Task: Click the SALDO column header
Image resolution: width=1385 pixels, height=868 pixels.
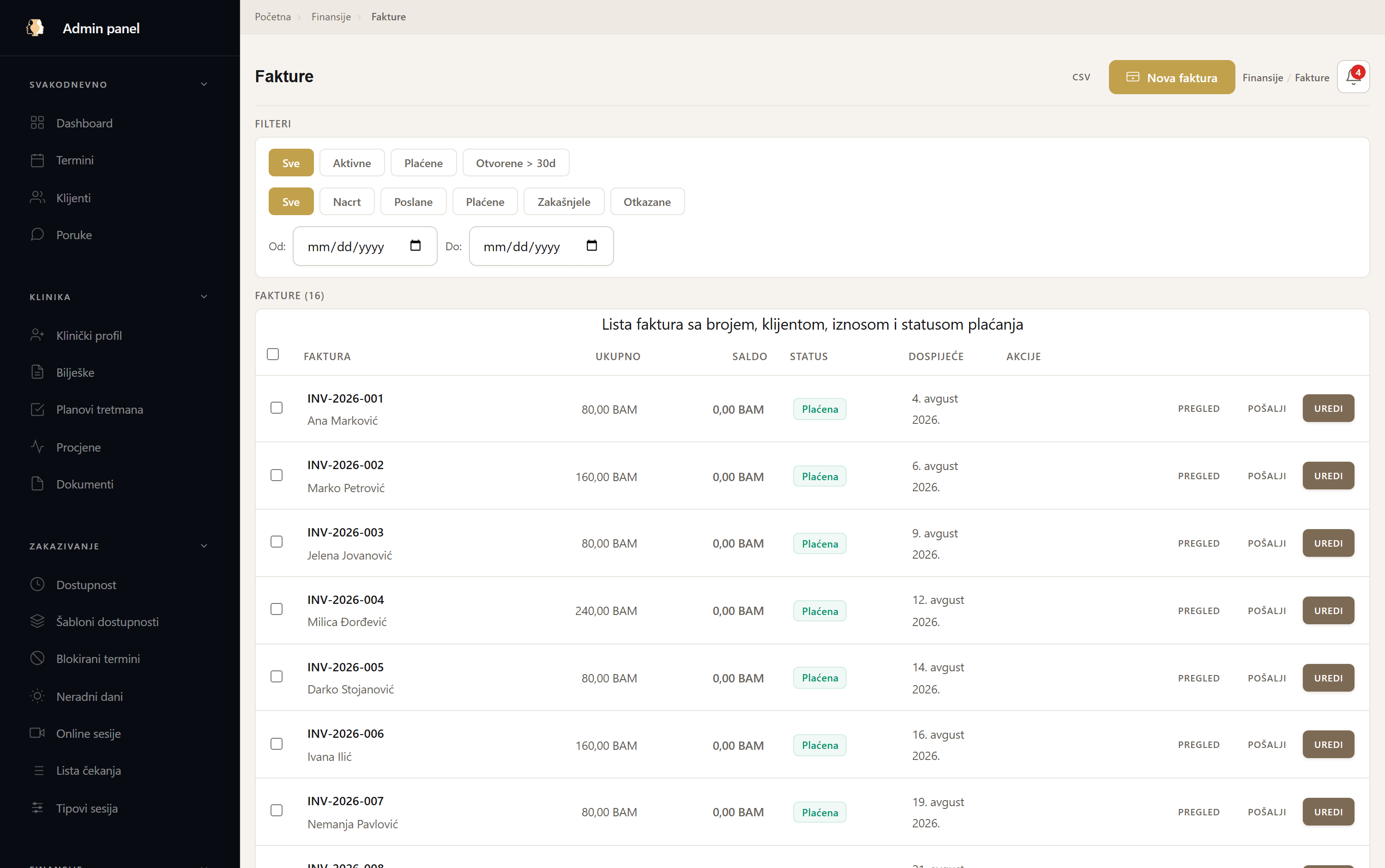Action: coord(750,356)
